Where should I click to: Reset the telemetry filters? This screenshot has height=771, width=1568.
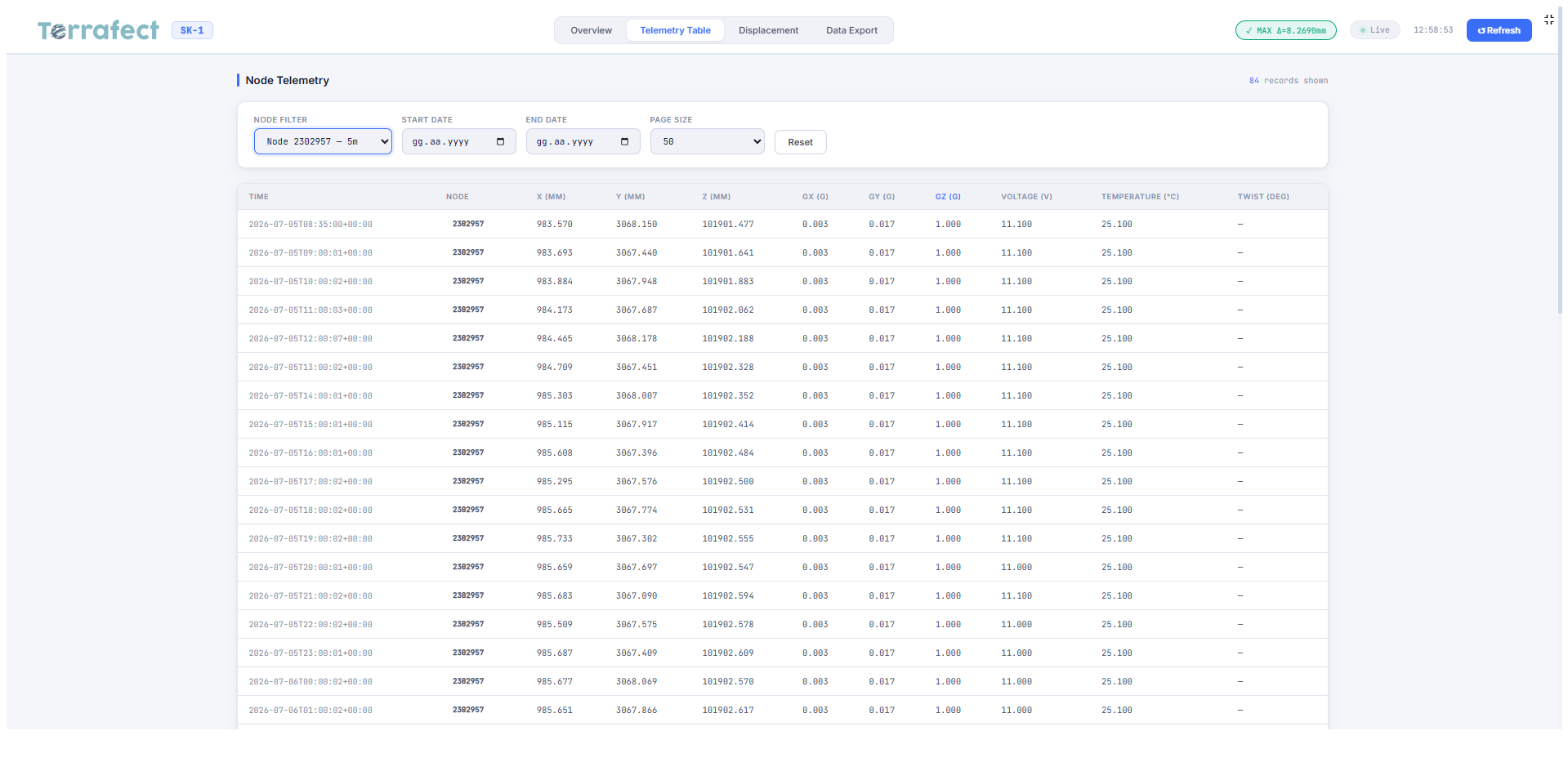tap(800, 142)
